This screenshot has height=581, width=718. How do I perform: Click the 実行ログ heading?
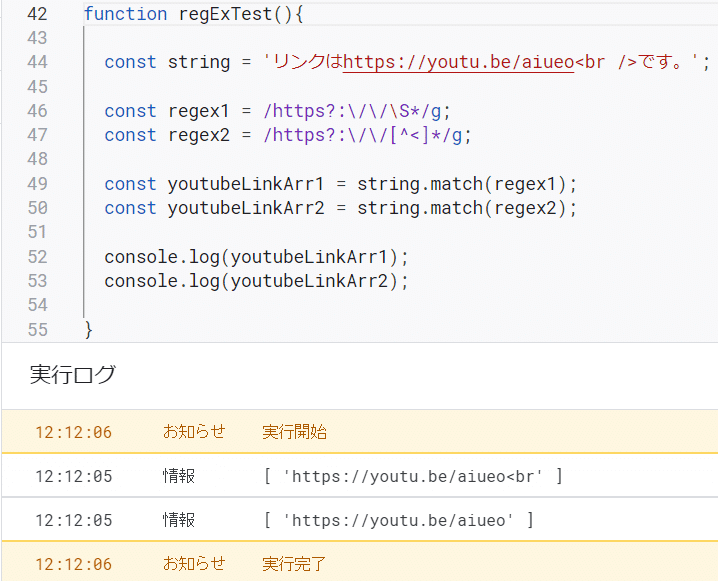click(72, 375)
